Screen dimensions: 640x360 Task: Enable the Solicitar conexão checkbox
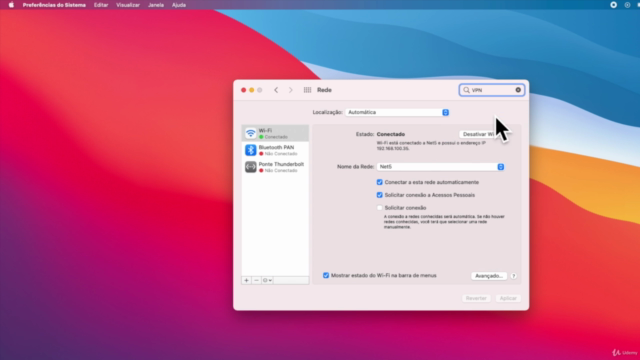coord(380,208)
